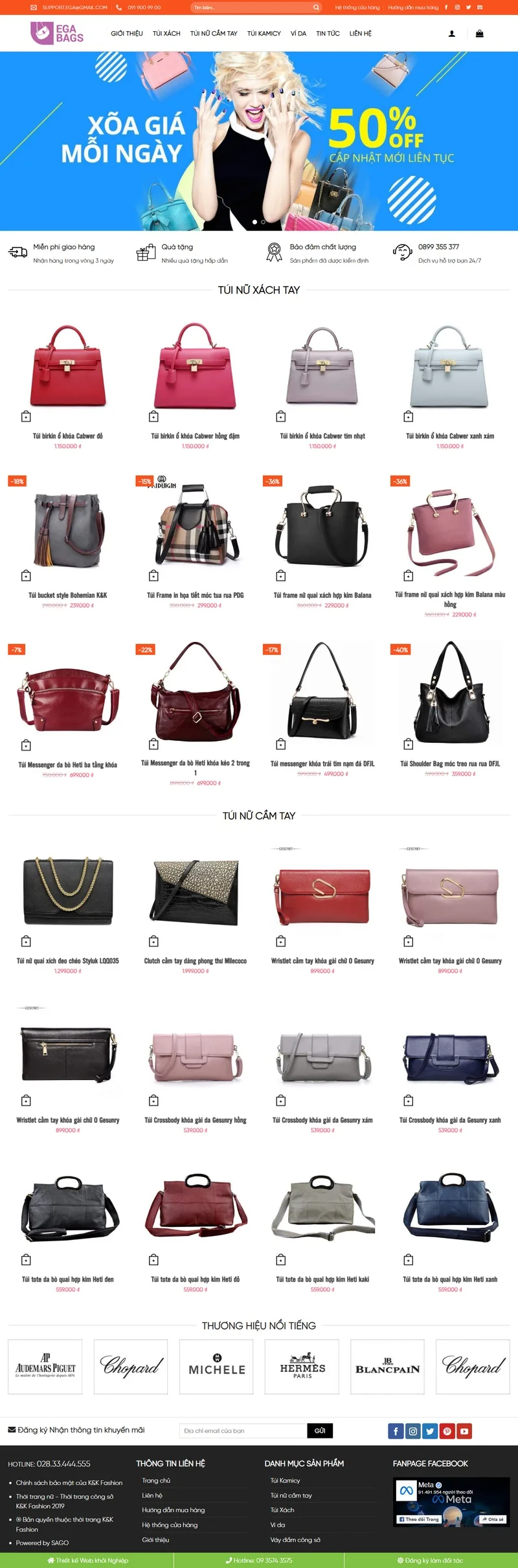The height and width of the screenshot is (1568, 518).
Task: Click the search magnifier icon
Action: 316,8
